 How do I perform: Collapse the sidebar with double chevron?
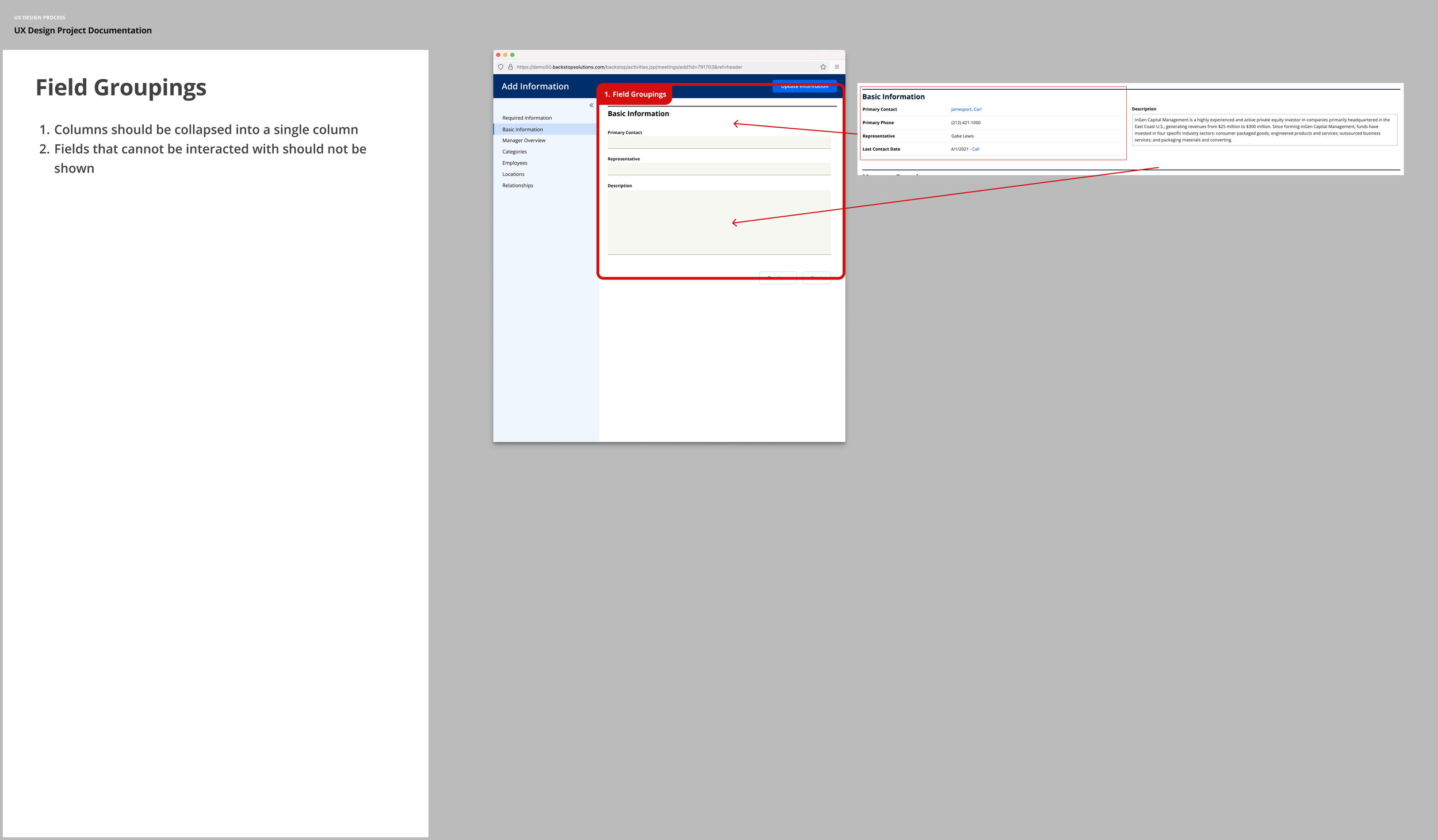pyautogui.click(x=591, y=105)
